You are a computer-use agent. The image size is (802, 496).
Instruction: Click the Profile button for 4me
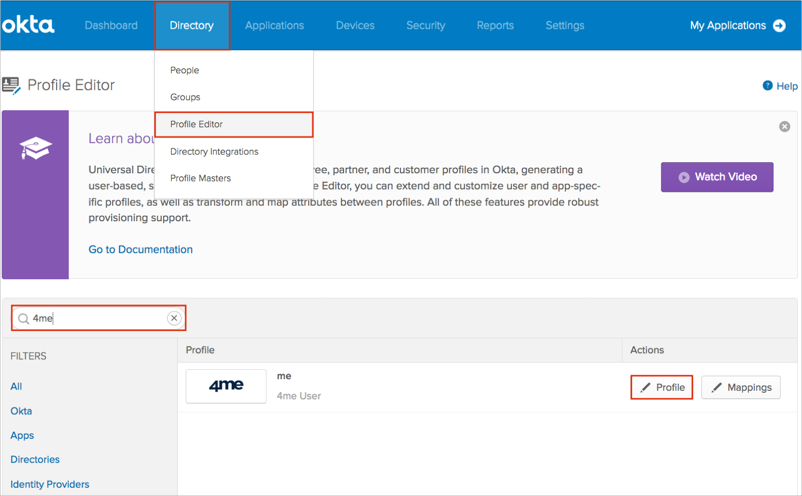(x=662, y=387)
